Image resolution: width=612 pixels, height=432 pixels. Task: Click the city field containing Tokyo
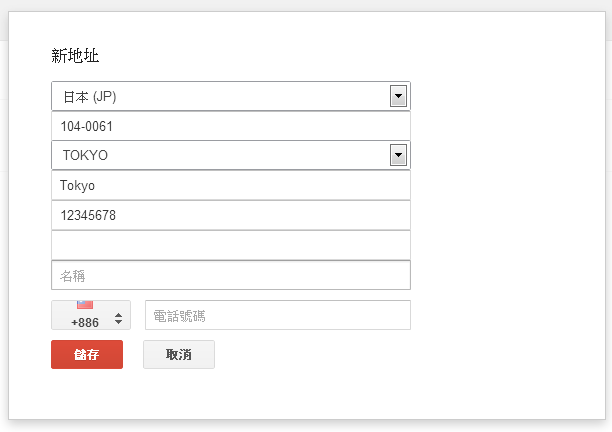pos(231,185)
